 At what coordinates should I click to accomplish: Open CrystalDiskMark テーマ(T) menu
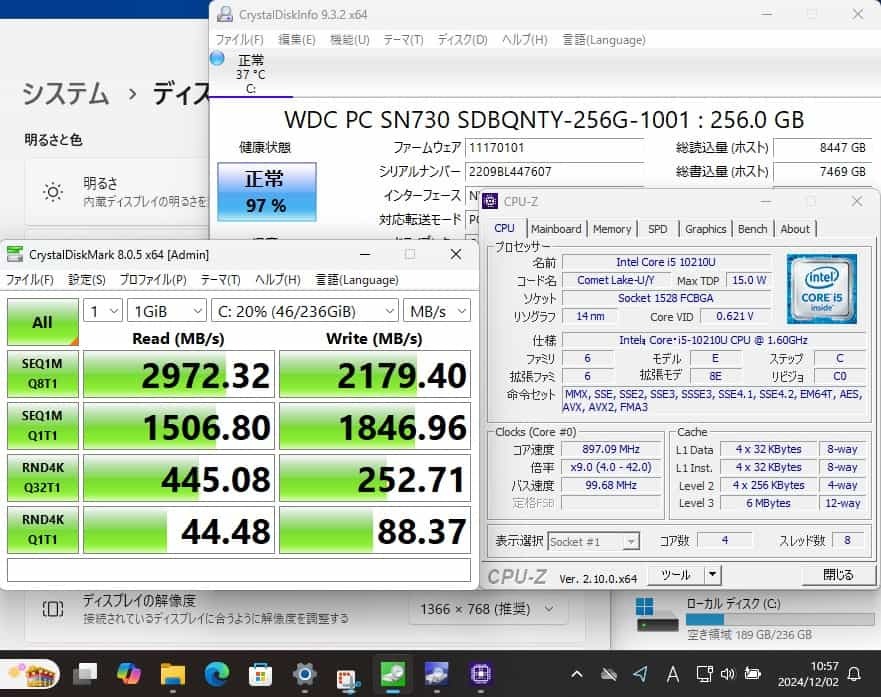[x=220, y=280]
